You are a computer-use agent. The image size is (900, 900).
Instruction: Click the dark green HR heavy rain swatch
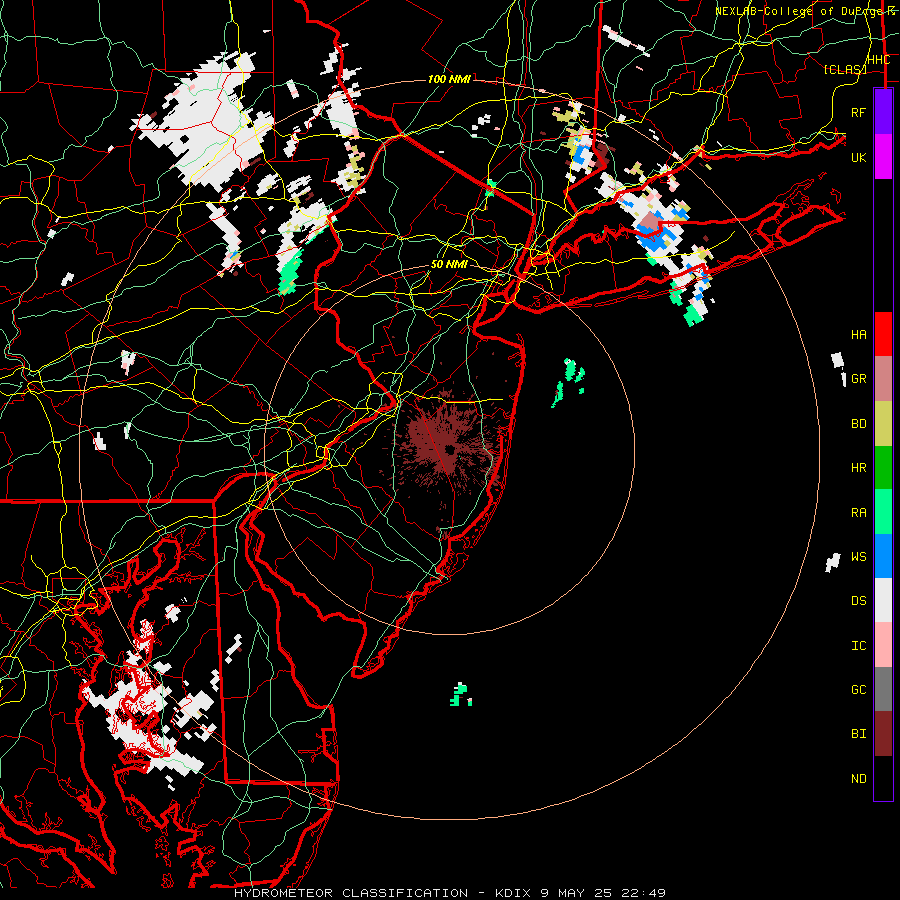pos(883,468)
